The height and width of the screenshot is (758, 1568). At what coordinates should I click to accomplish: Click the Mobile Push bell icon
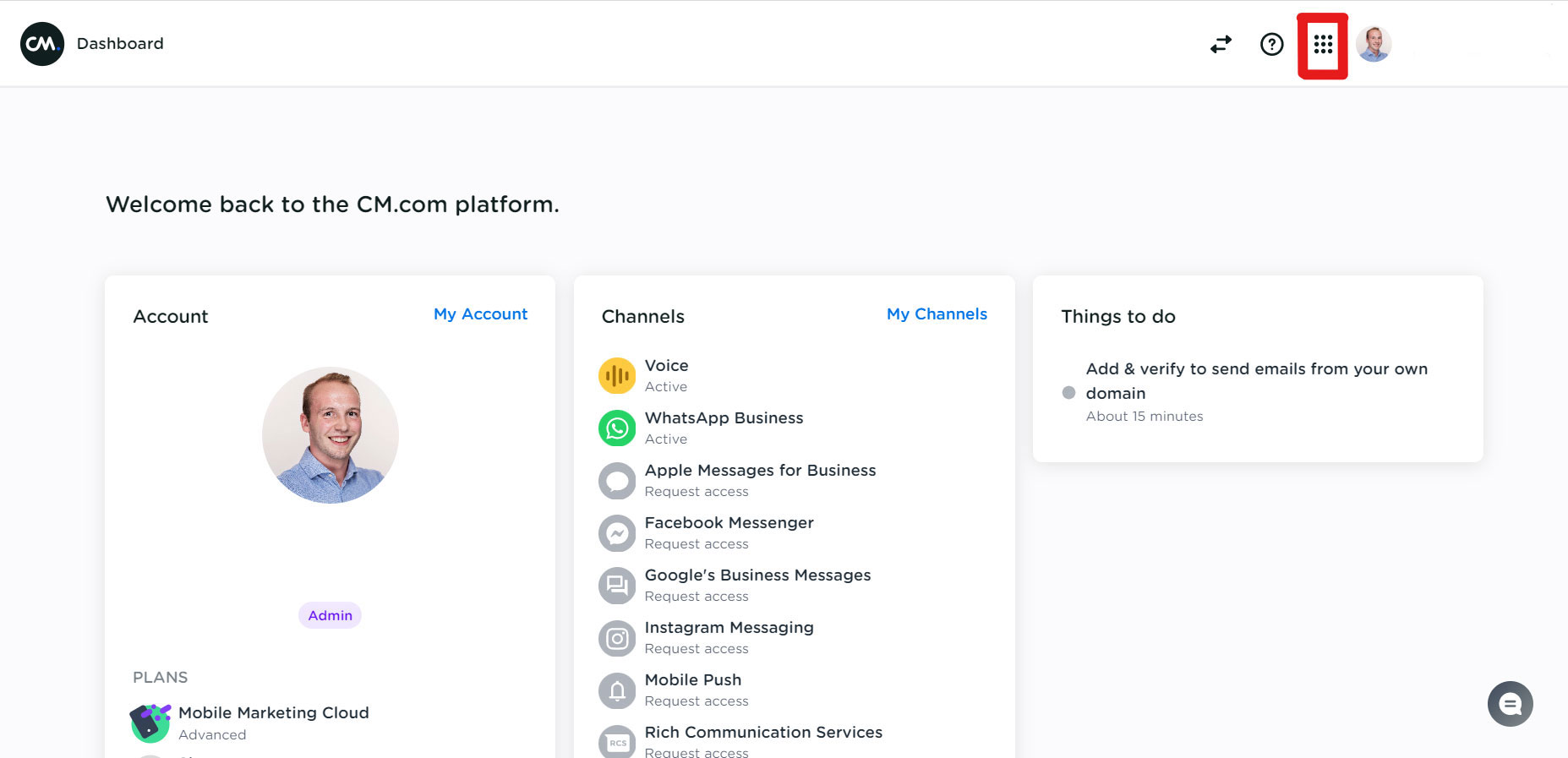tap(617, 690)
